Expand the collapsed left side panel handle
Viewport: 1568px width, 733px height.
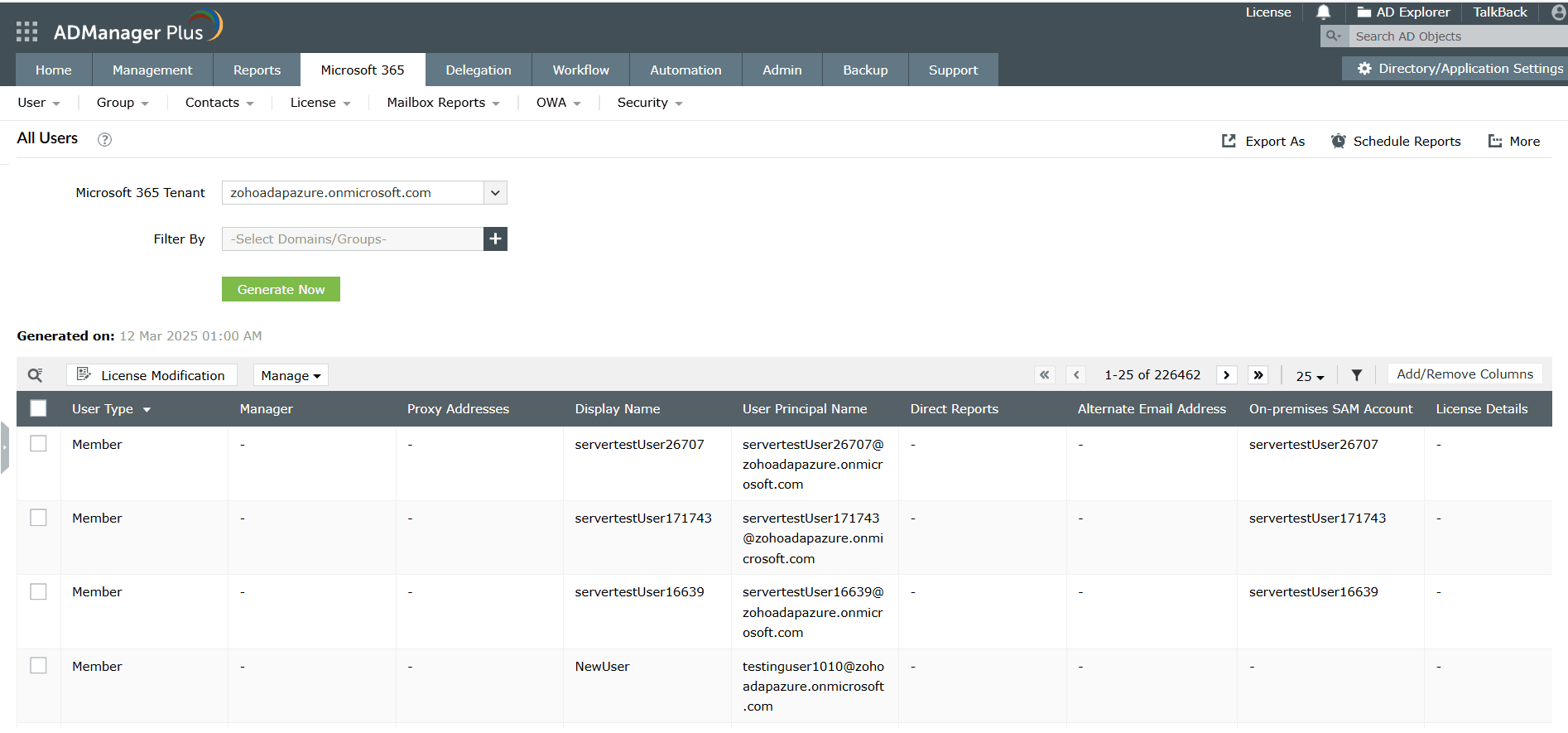point(4,447)
